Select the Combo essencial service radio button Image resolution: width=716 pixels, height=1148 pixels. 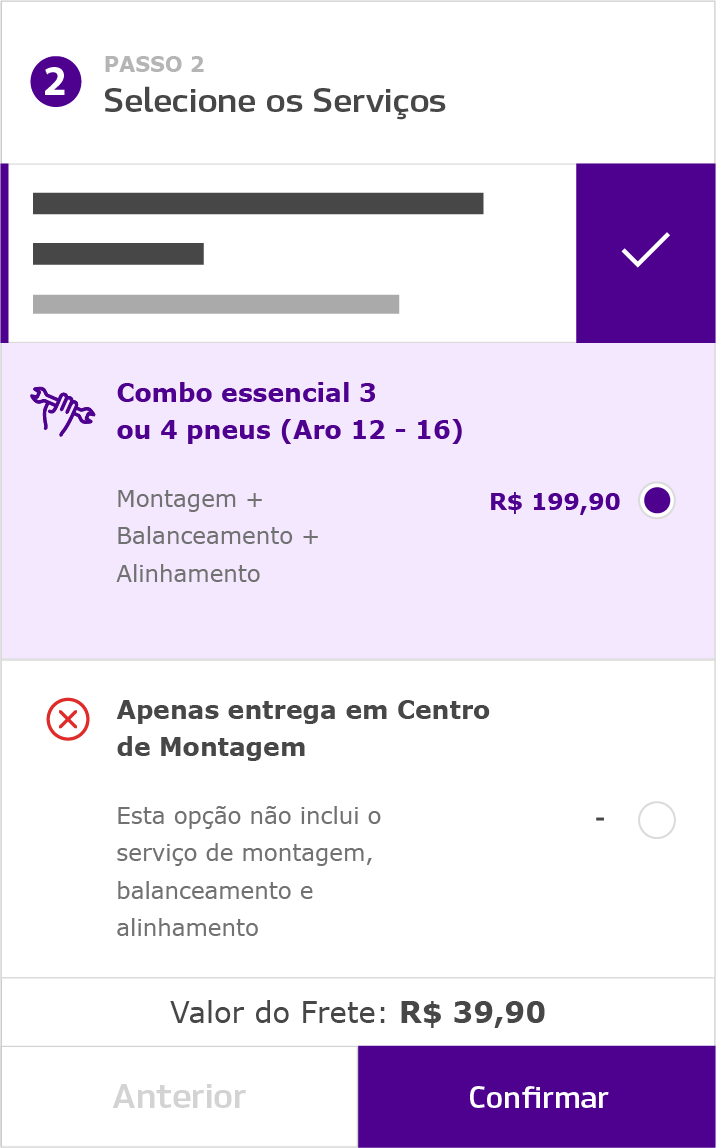tap(656, 500)
